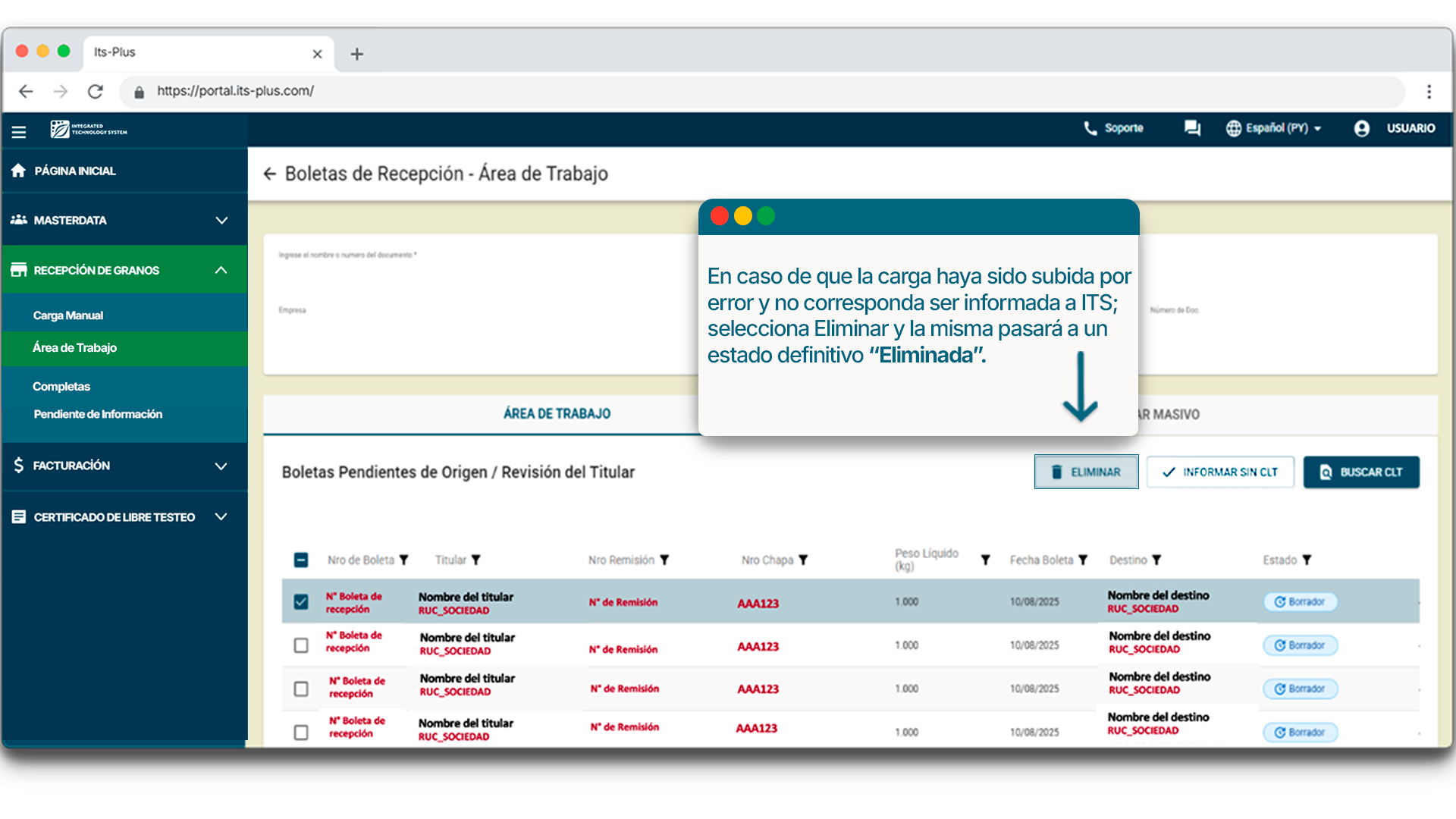
Task: Open the chat messages icon
Action: pos(1192,128)
